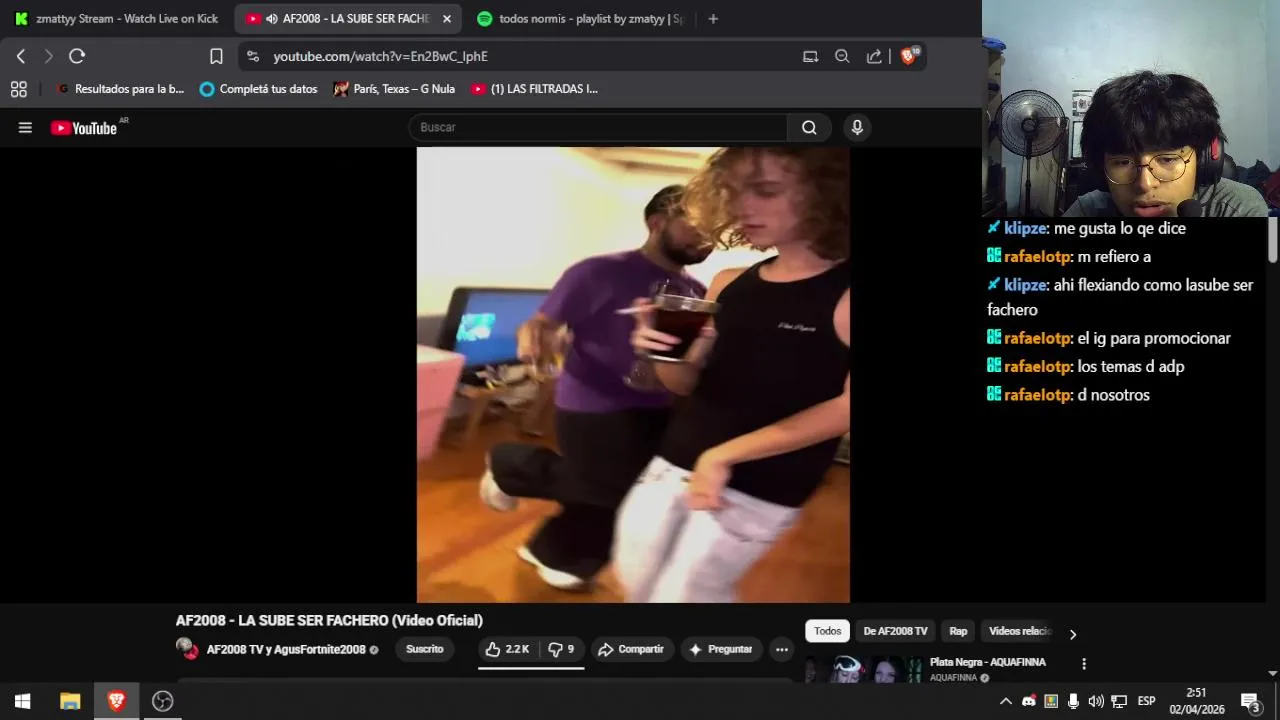This screenshot has width=1280, height=720.
Task: Switch to the zmattyy Stream Kick tab
Action: (116, 18)
